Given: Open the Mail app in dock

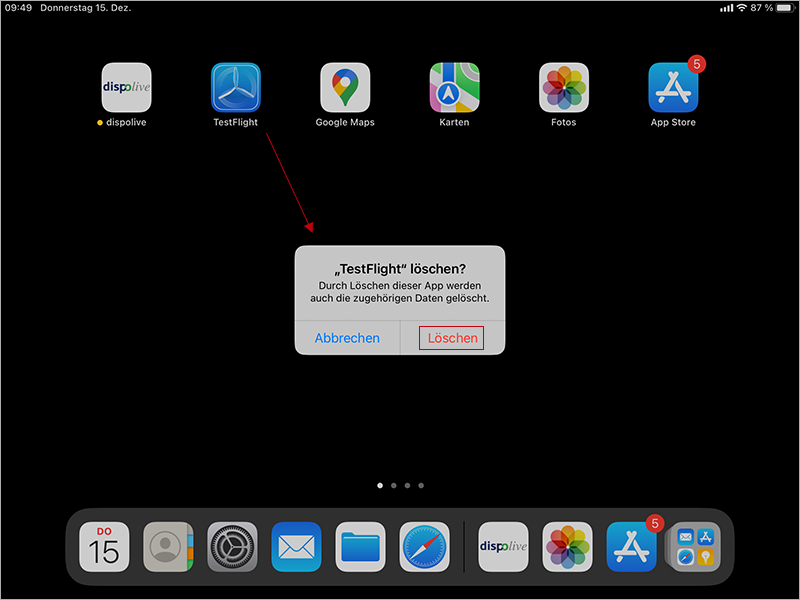Looking at the screenshot, I should 296,546.
